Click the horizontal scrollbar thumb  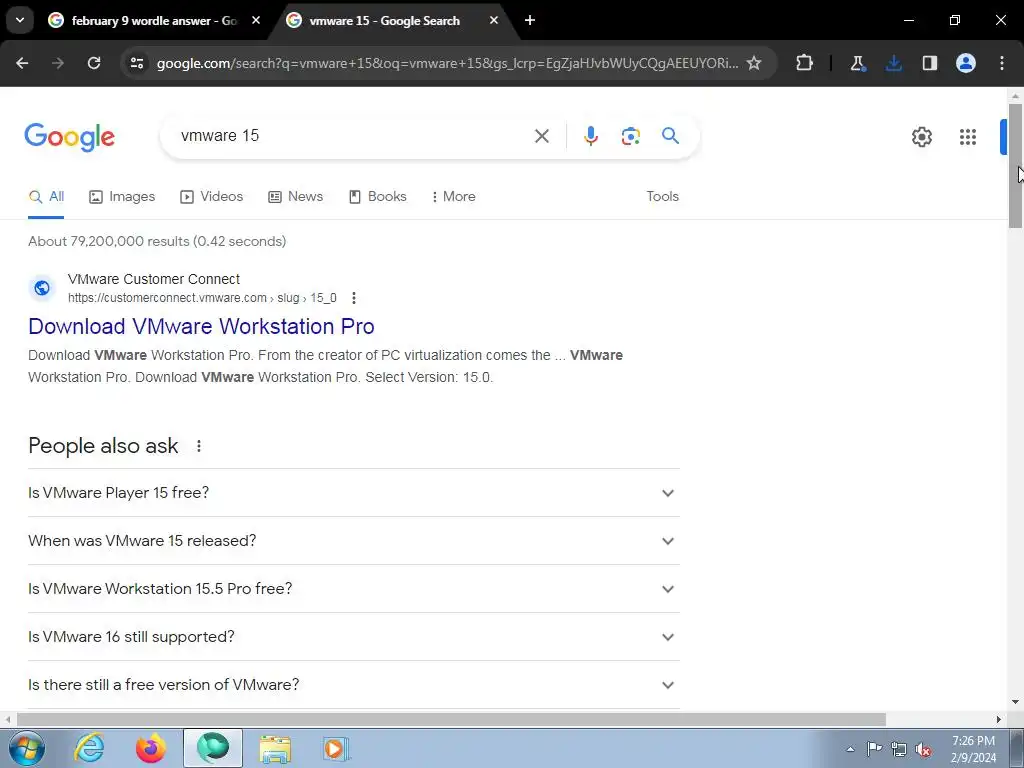coord(451,719)
